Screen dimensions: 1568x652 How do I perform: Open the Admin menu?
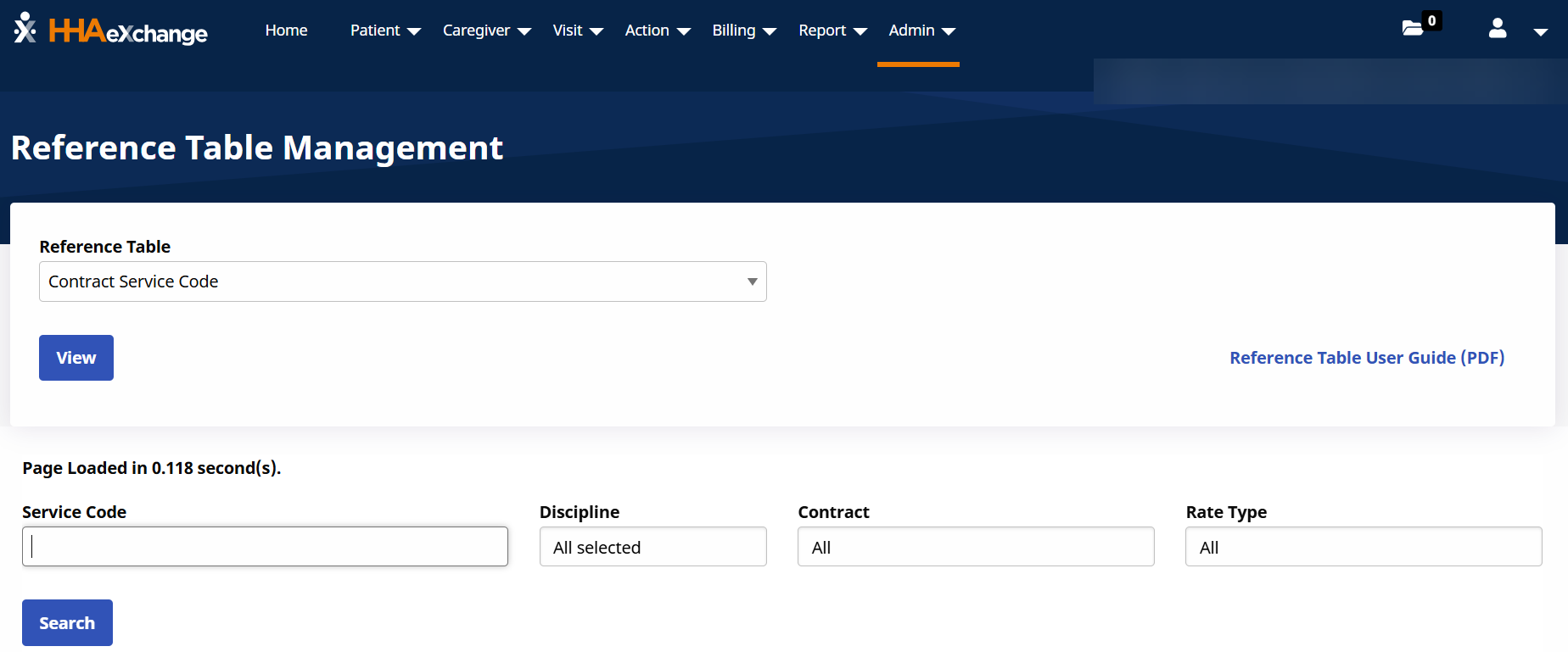[921, 31]
